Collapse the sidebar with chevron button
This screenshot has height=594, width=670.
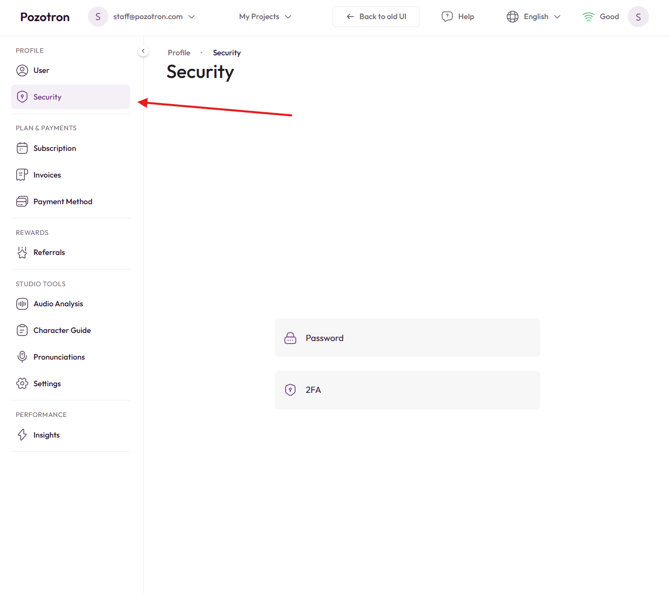click(x=143, y=51)
